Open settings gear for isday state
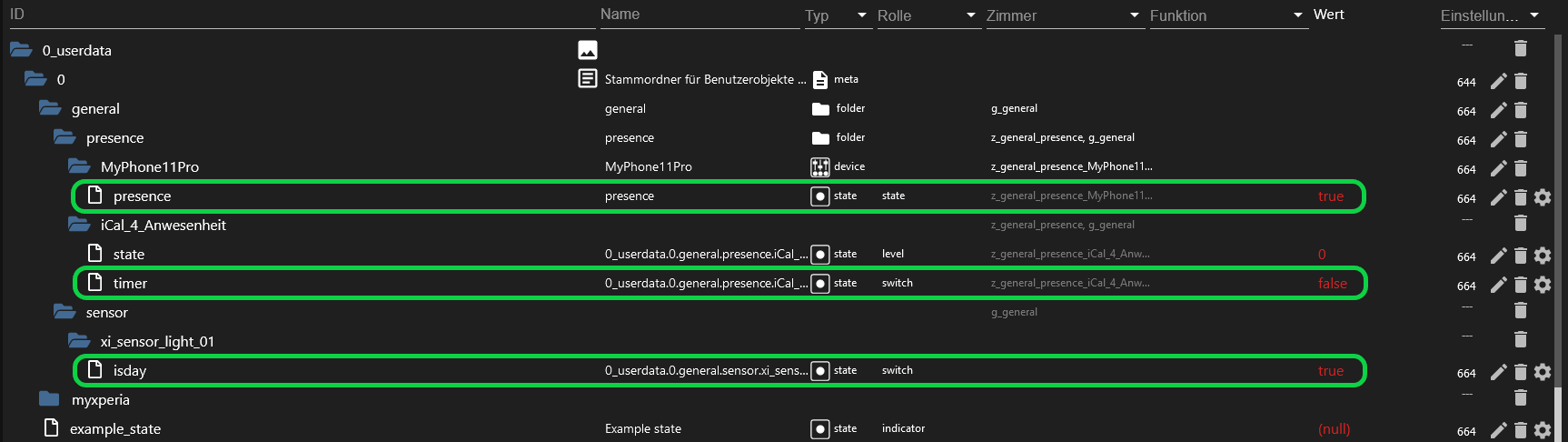The image size is (1568, 442). pos(1543,372)
